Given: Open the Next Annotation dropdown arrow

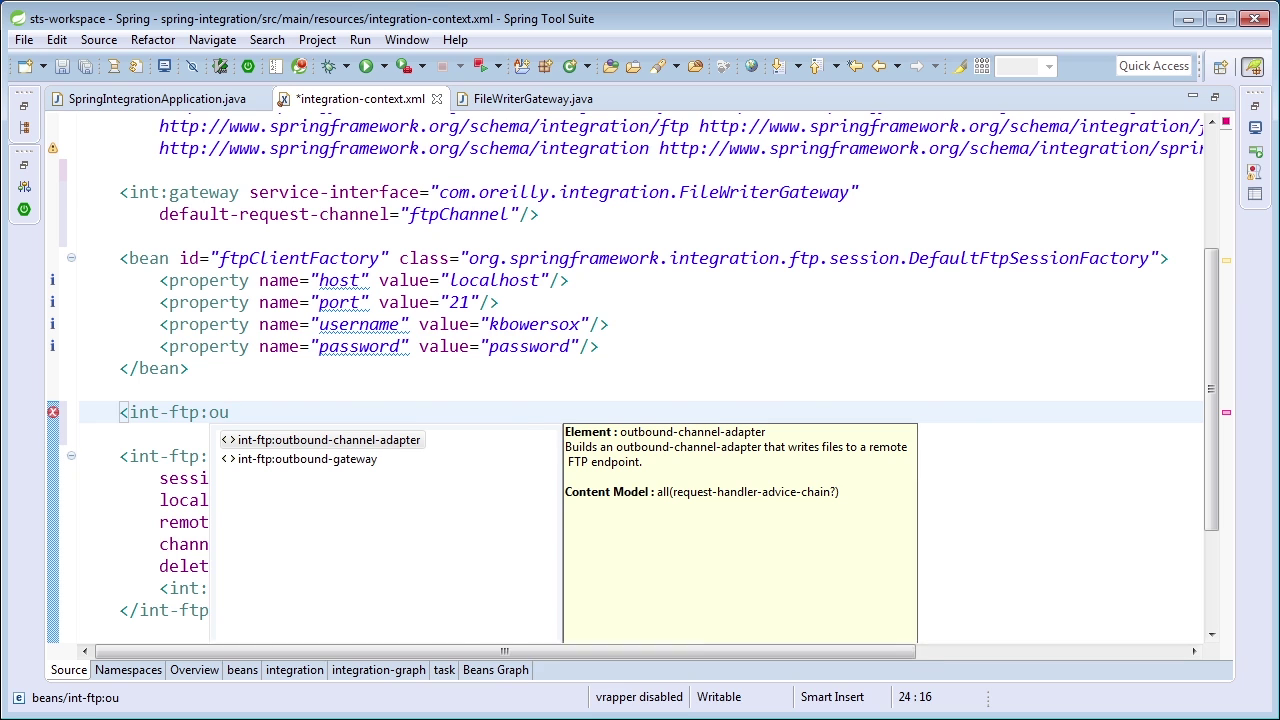Looking at the screenshot, I should pos(798,66).
